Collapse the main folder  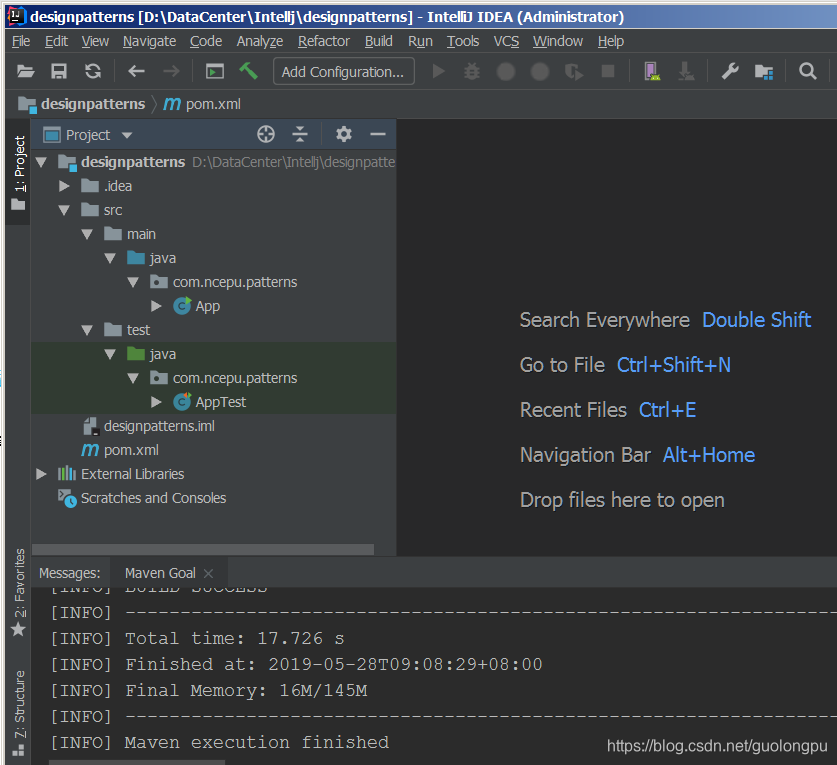tap(87, 234)
